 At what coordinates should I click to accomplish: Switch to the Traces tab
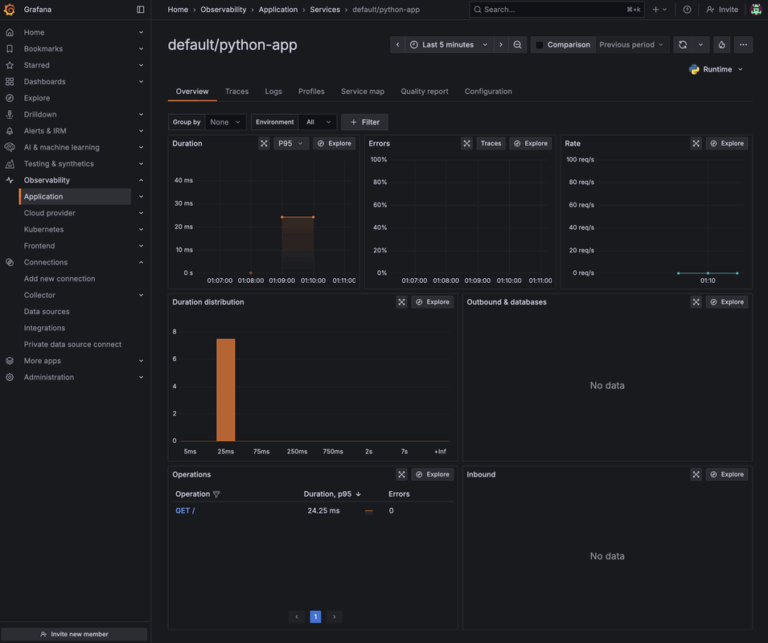pos(237,92)
